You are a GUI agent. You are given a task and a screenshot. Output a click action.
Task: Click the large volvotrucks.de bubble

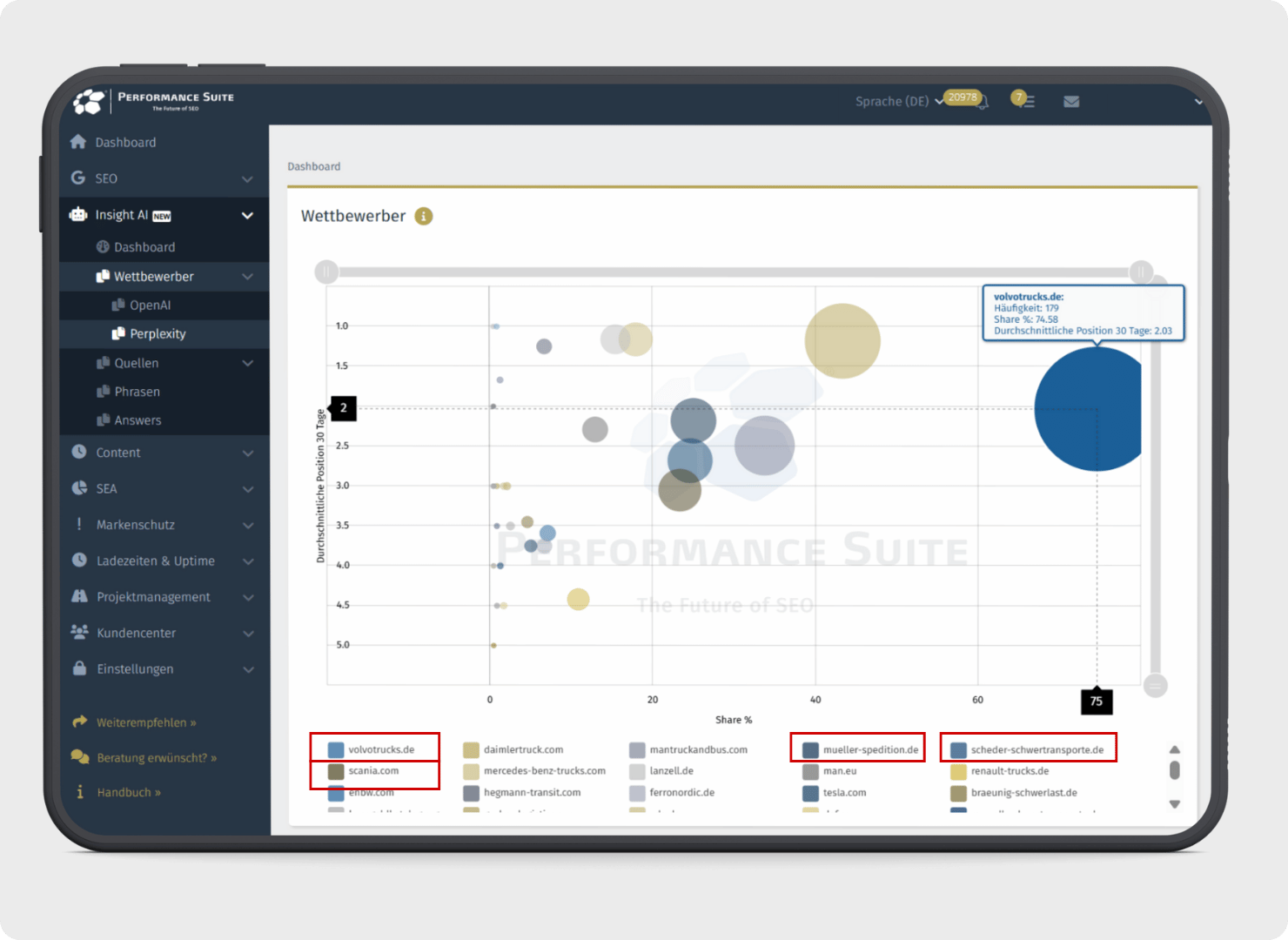tap(1089, 409)
